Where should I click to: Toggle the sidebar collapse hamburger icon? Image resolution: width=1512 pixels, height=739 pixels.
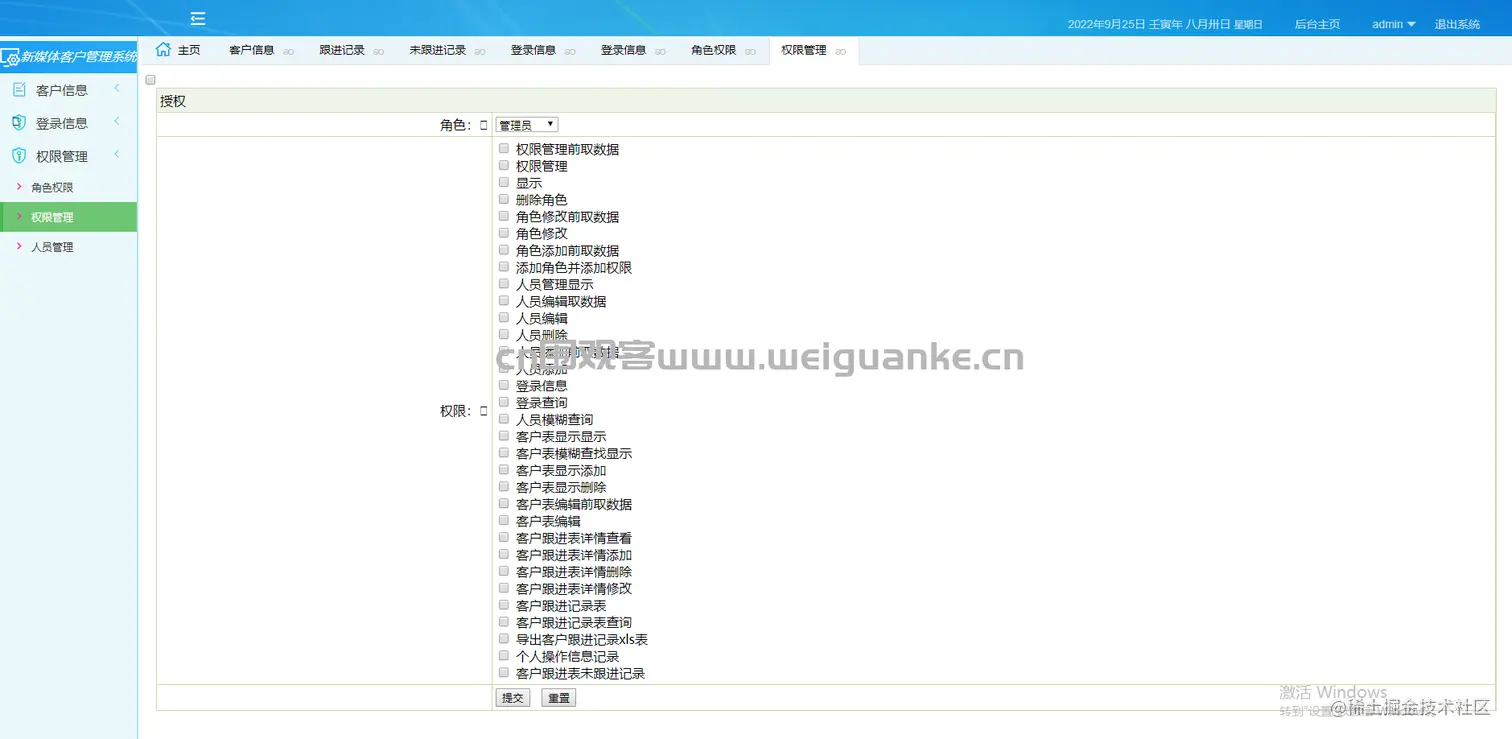(x=198, y=18)
